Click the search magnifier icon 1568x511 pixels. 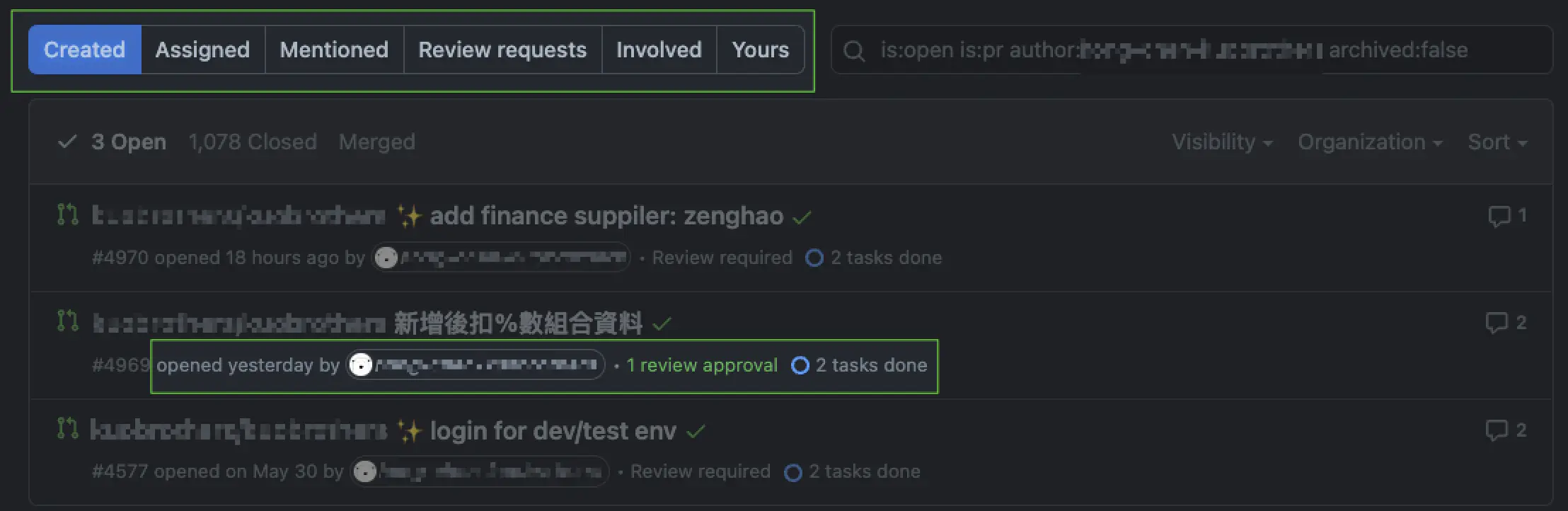pyautogui.click(x=854, y=50)
